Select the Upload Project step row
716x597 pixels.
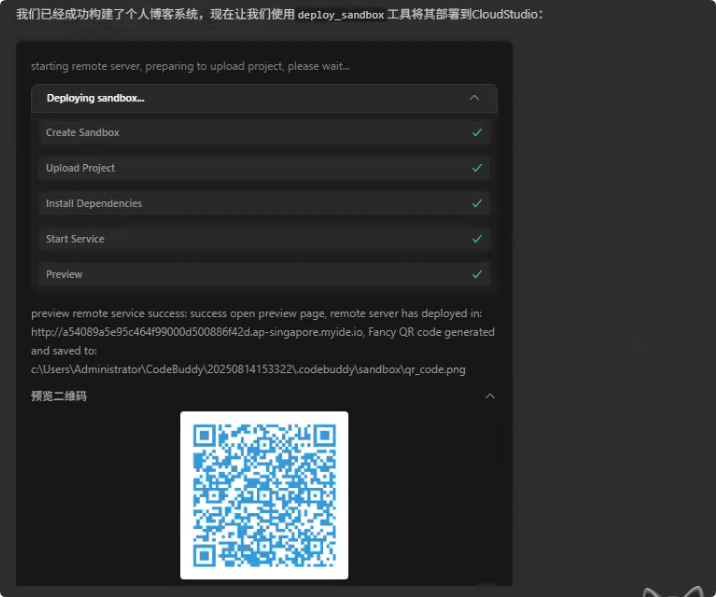coord(264,168)
